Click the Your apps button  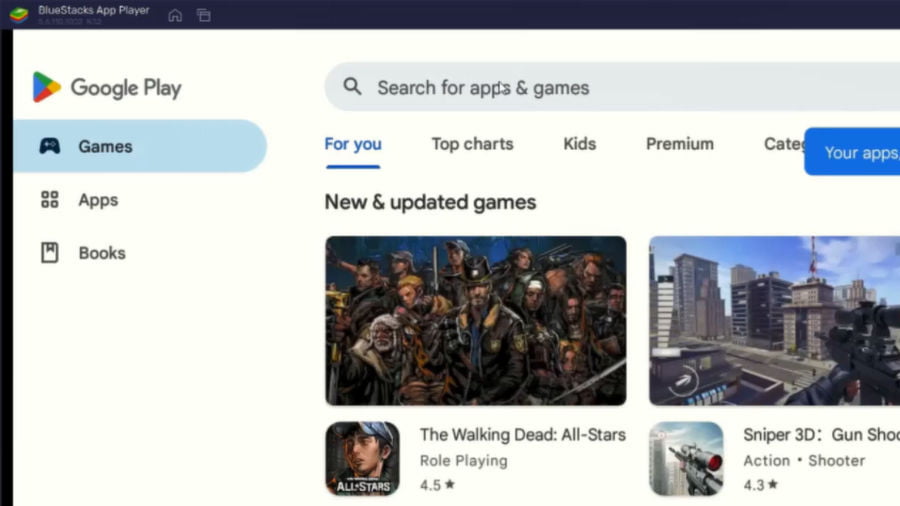[x=852, y=151]
